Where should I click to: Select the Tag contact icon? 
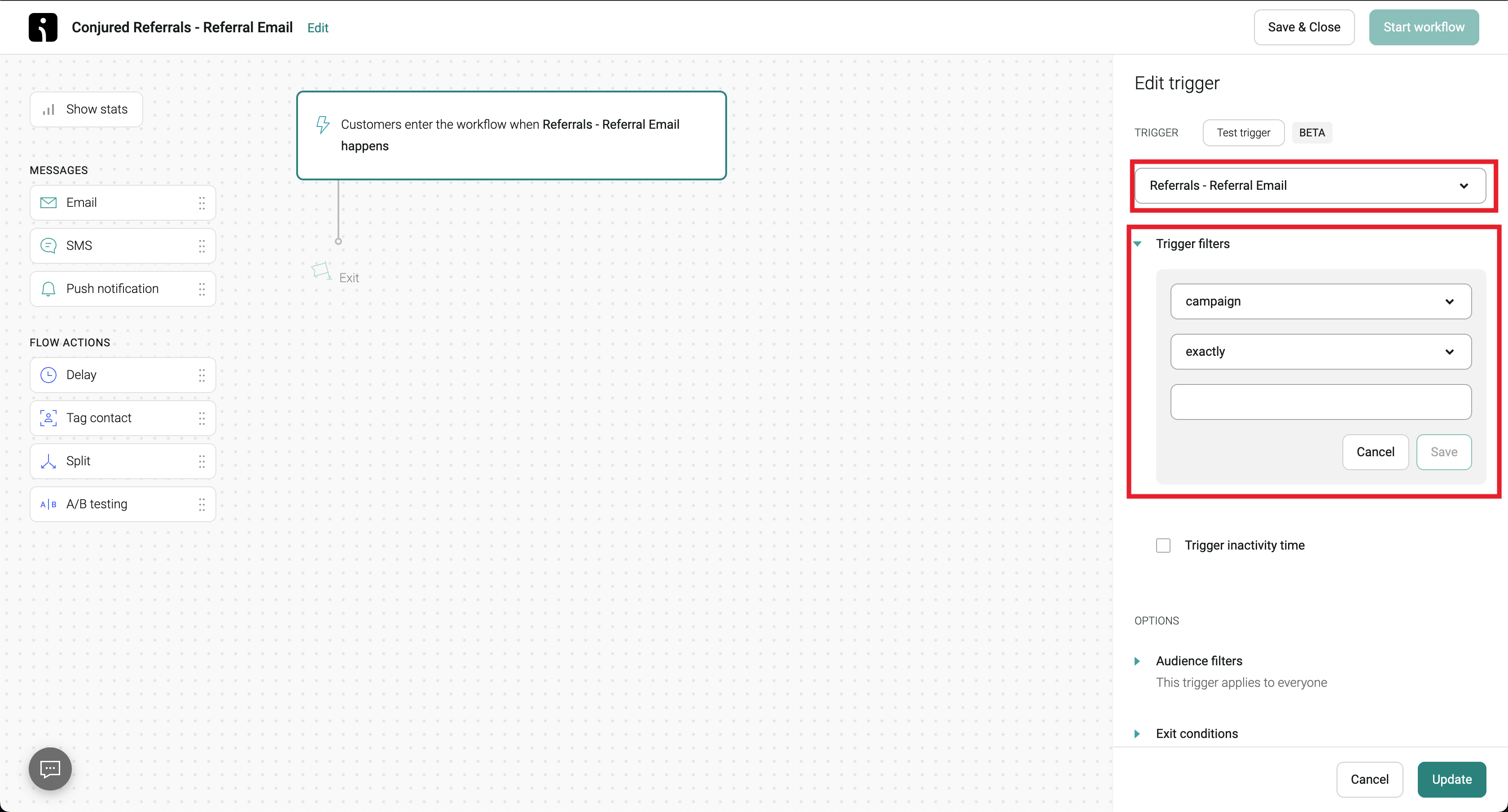[x=48, y=418]
